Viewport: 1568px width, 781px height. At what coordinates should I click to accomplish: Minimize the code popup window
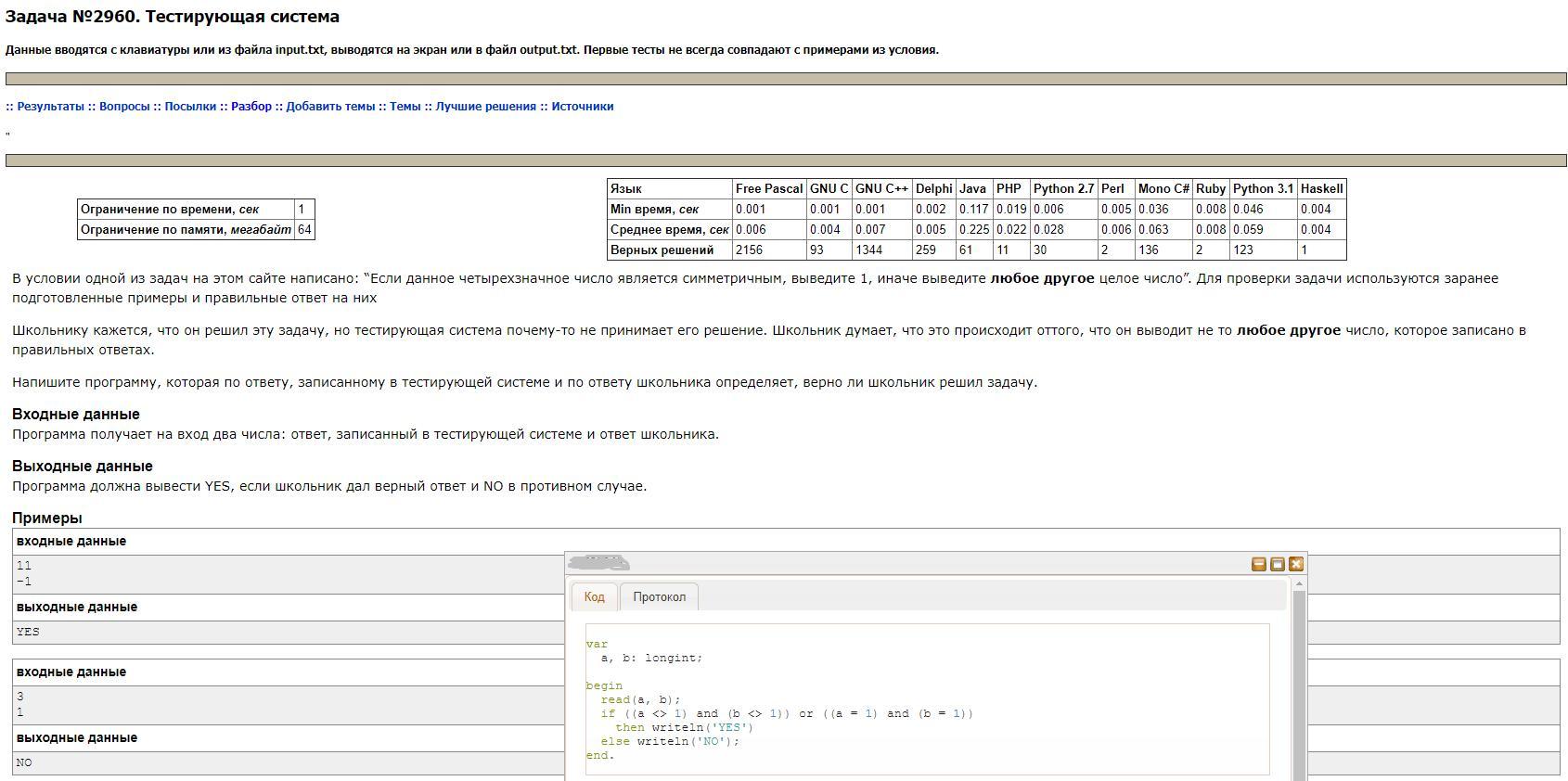[x=1259, y=564]
